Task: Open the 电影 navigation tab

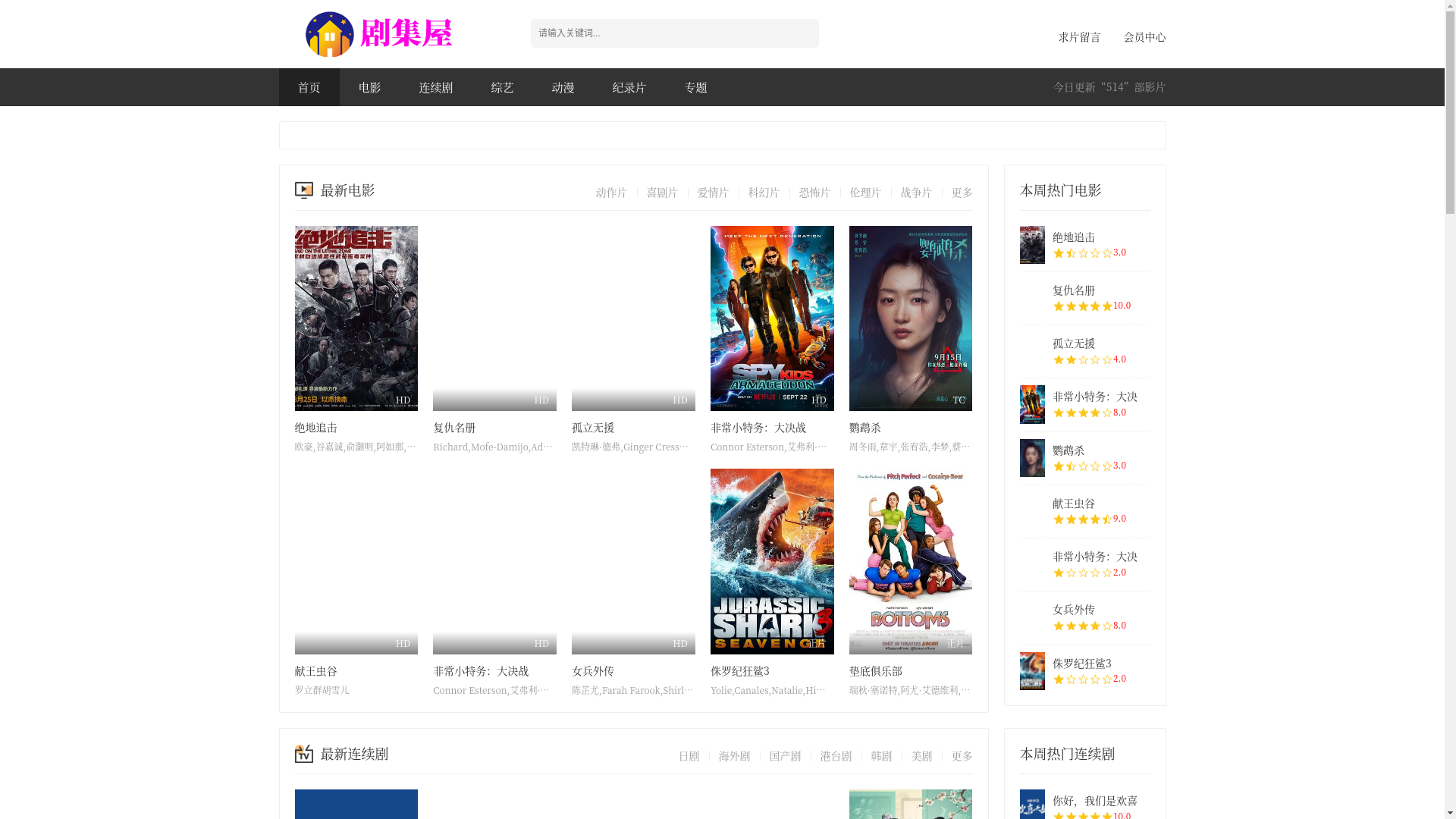Action: [369, 87]
